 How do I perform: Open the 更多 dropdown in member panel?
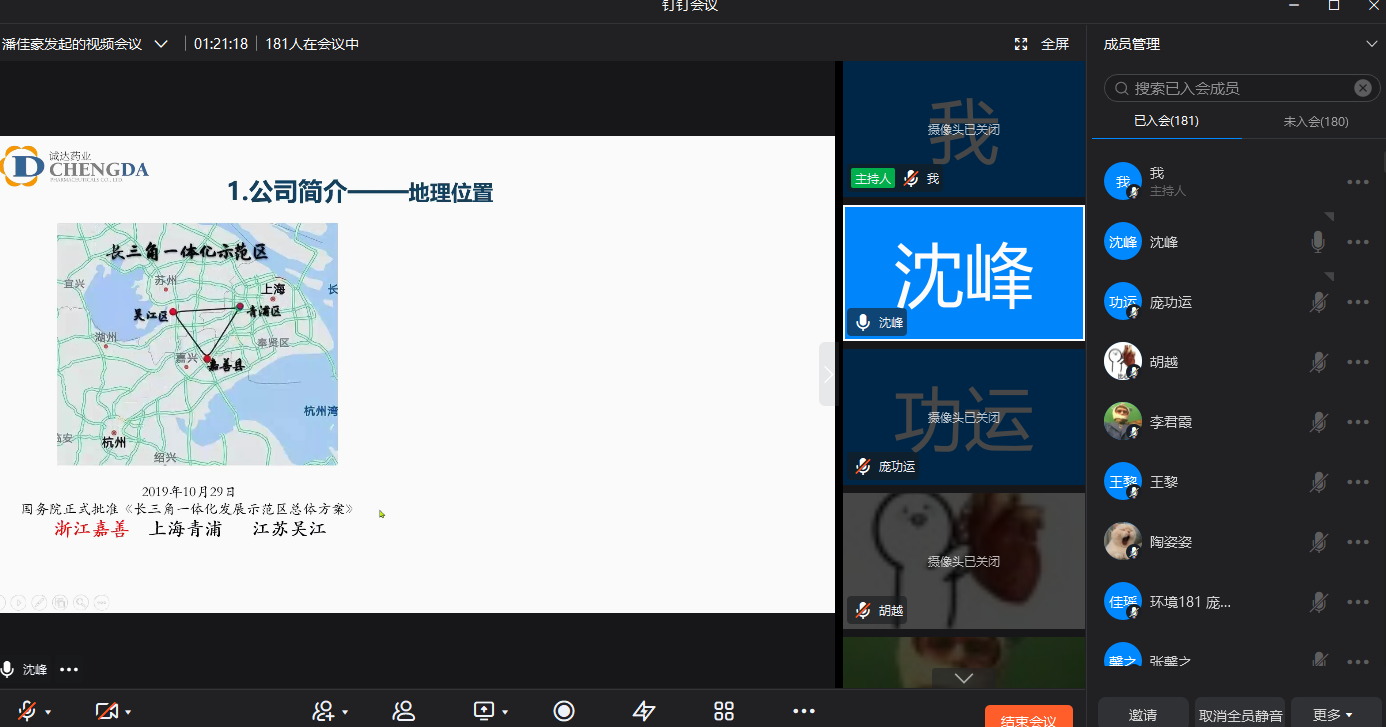click(x=1335, y=715)
